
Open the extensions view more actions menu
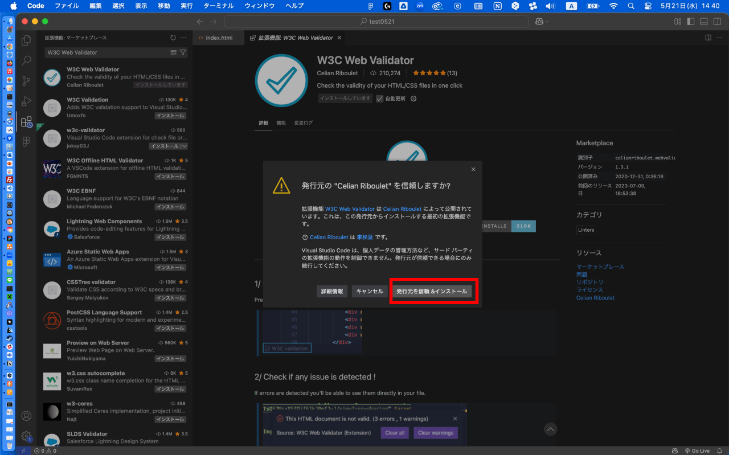185,38
